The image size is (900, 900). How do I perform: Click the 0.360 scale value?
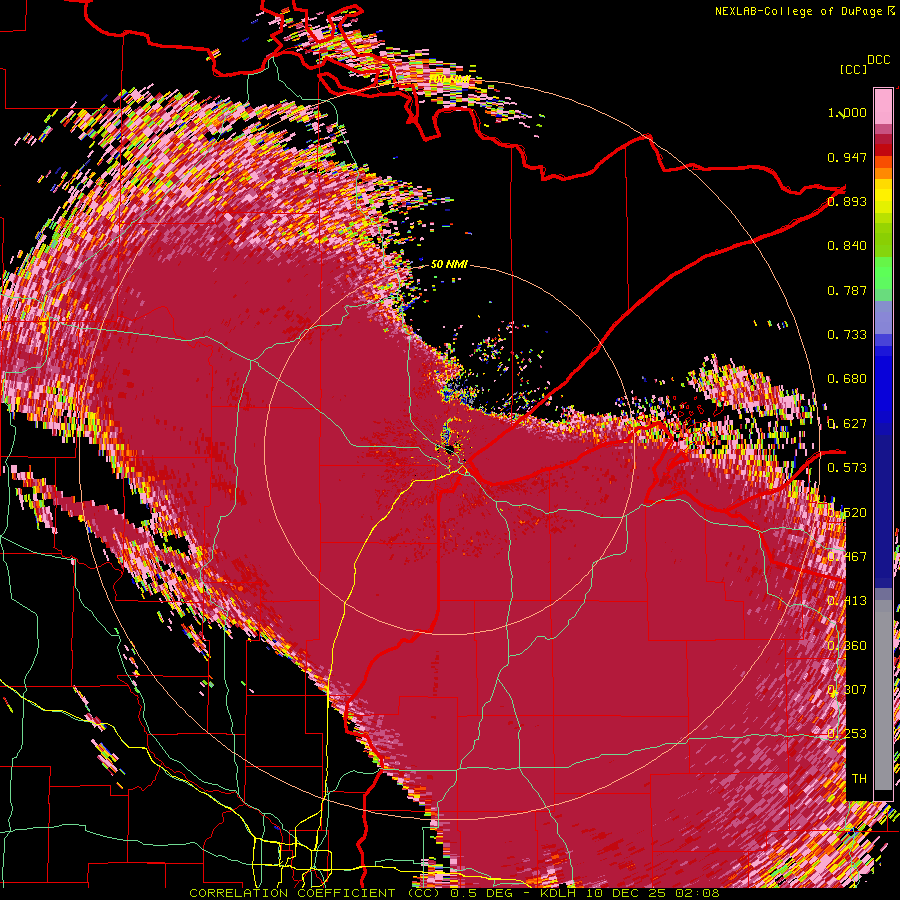point(847,646)
